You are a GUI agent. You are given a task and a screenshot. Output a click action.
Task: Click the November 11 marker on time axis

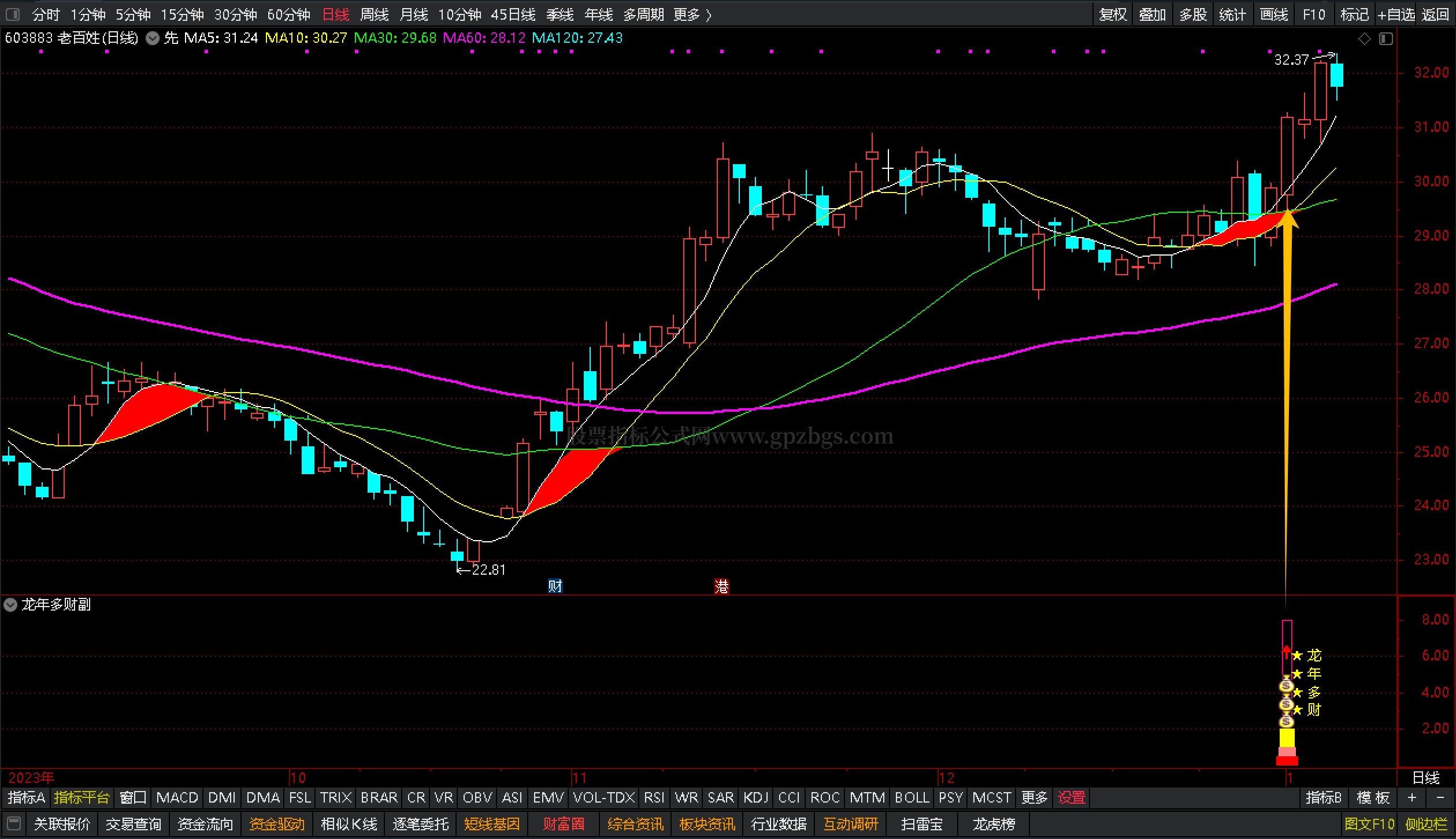point(579,777)
